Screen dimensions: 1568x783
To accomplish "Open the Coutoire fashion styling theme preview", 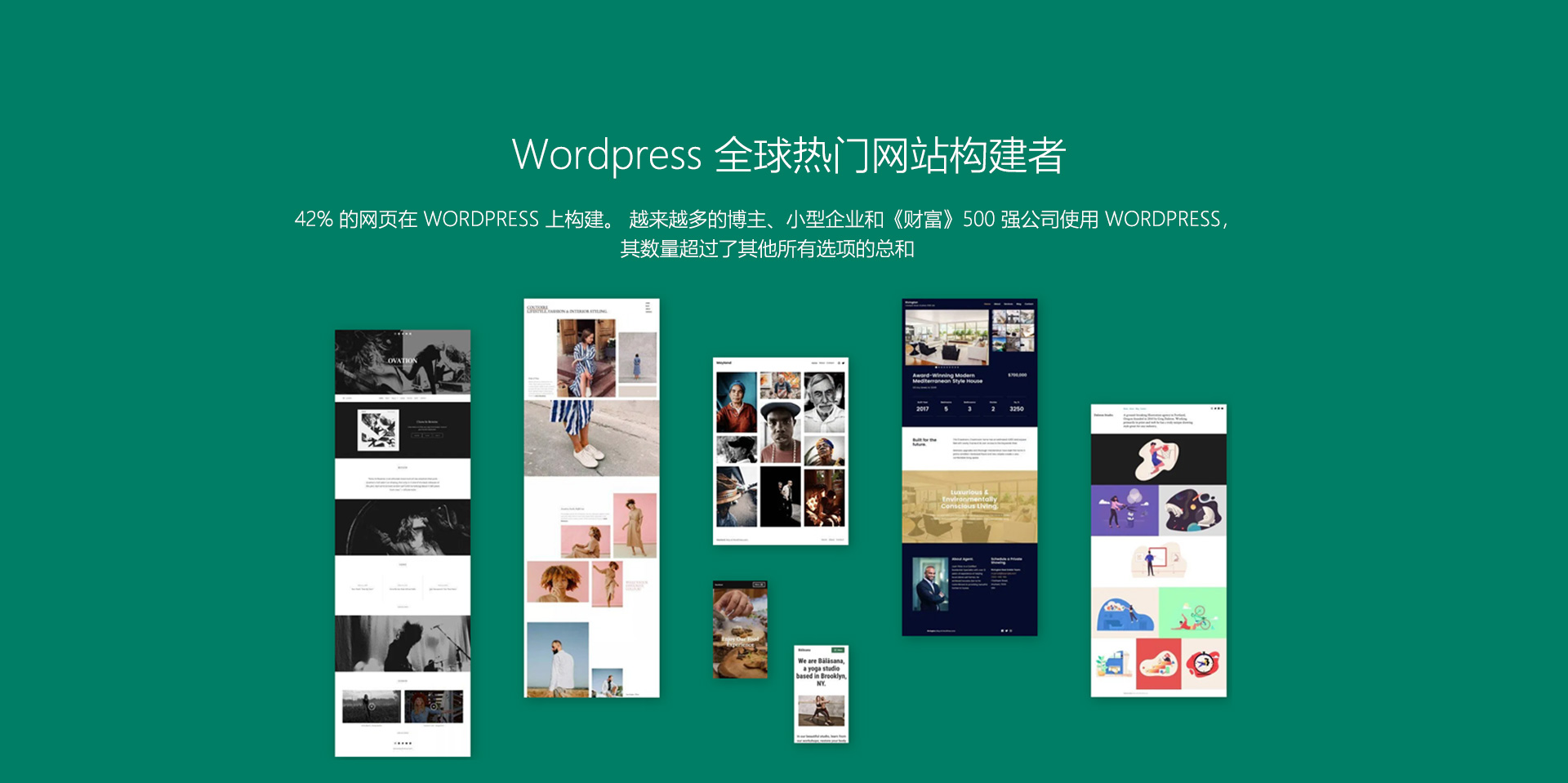I will coord(591,497).
